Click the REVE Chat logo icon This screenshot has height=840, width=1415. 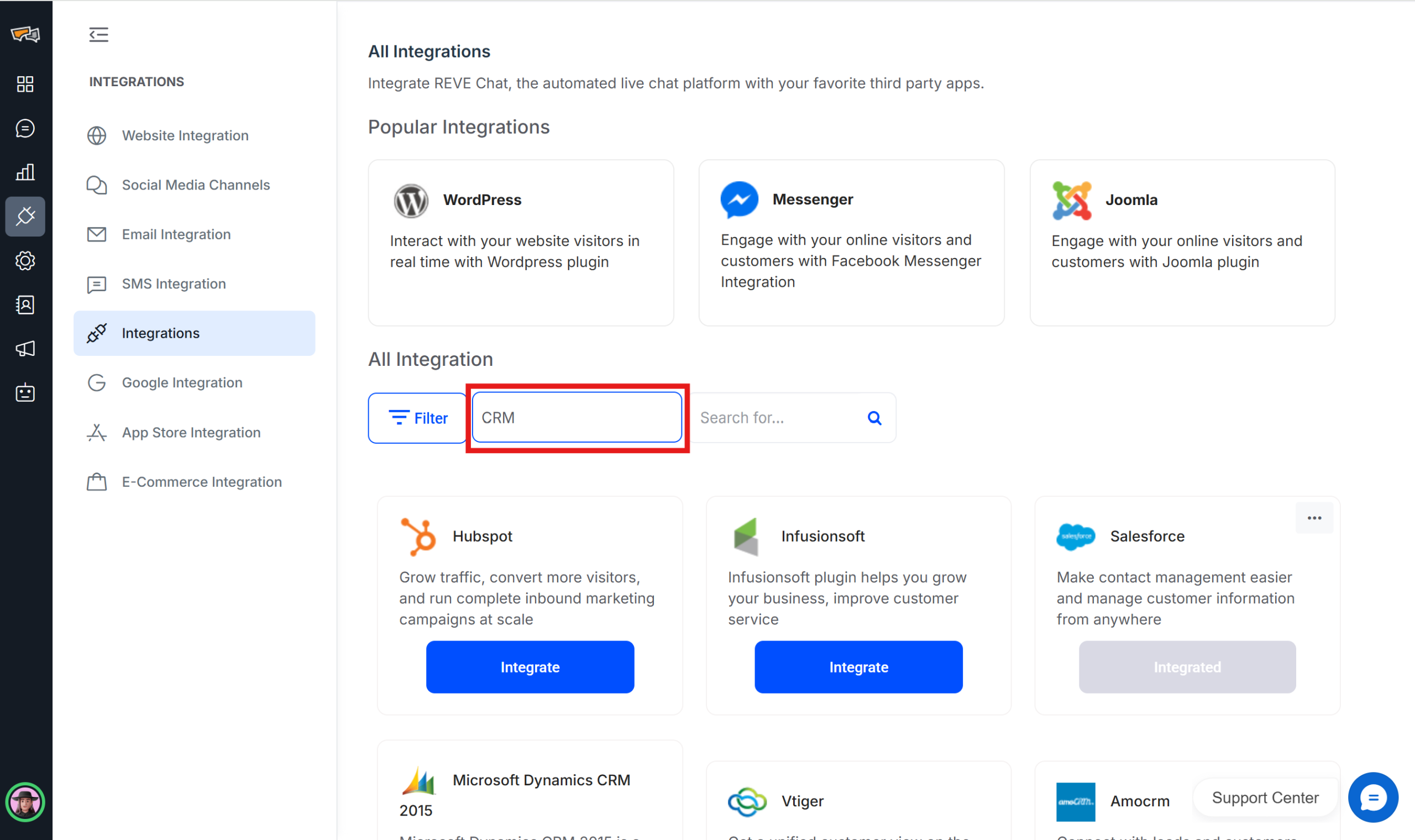coord(25,34)
